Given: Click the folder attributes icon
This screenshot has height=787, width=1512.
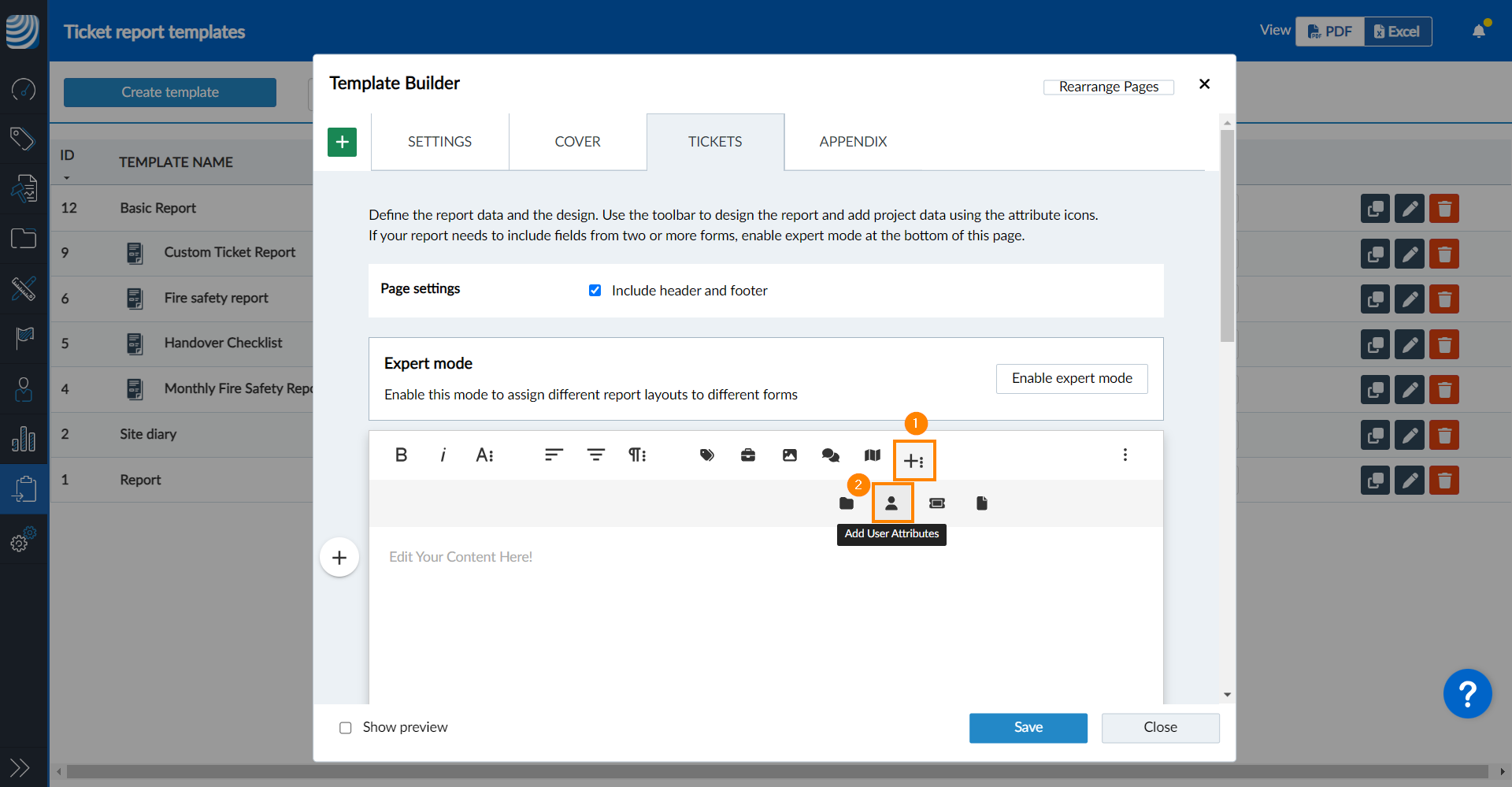Looking at the screenshot, I should tap(847, 503).
